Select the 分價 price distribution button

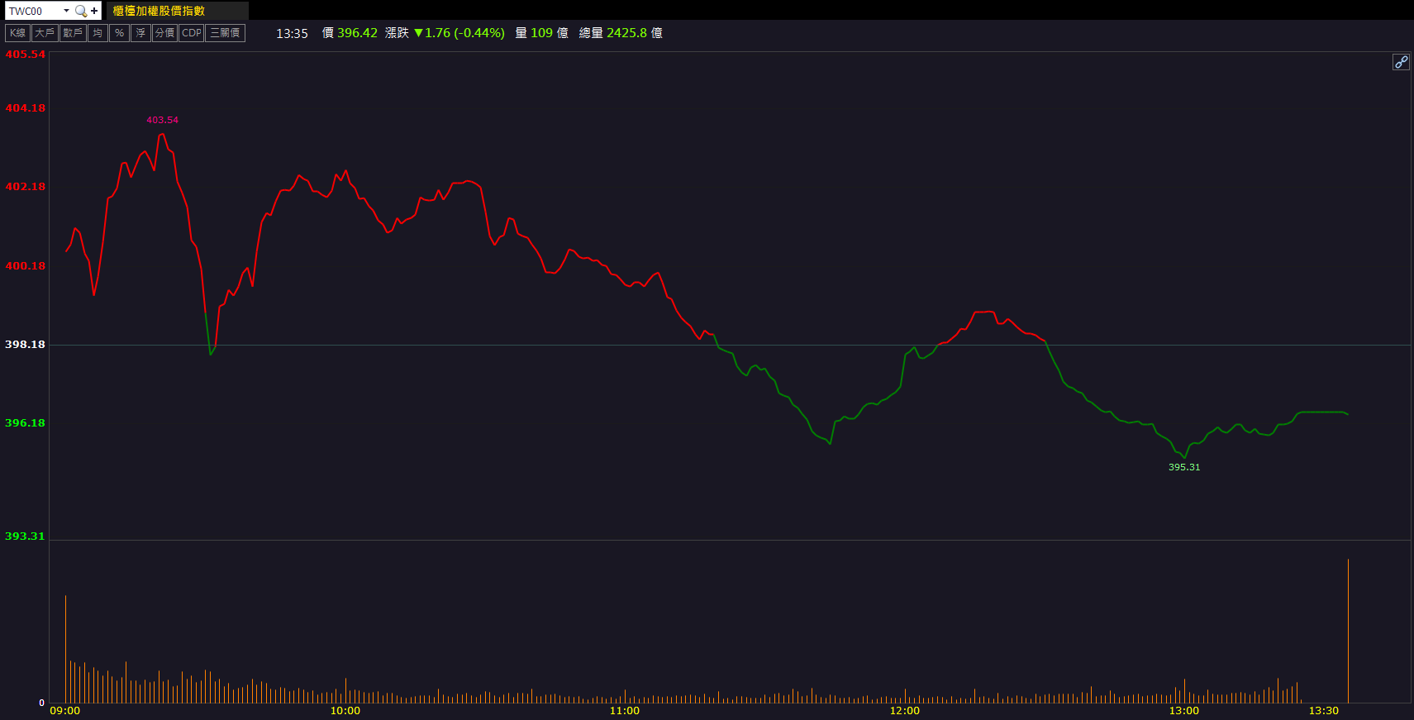click(165, 33)
